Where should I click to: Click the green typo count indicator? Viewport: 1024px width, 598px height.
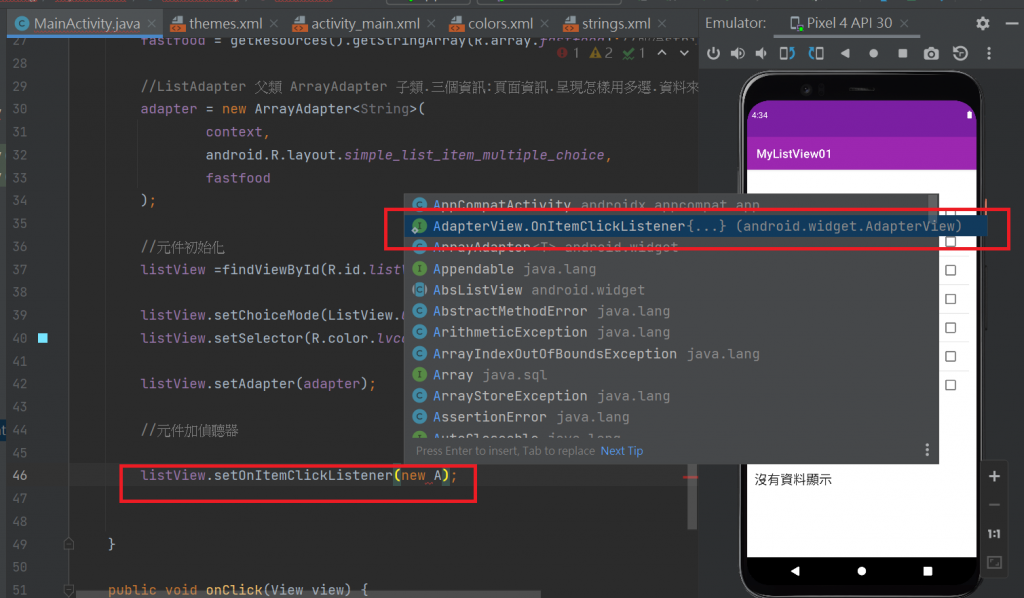(x=634, y=53)
